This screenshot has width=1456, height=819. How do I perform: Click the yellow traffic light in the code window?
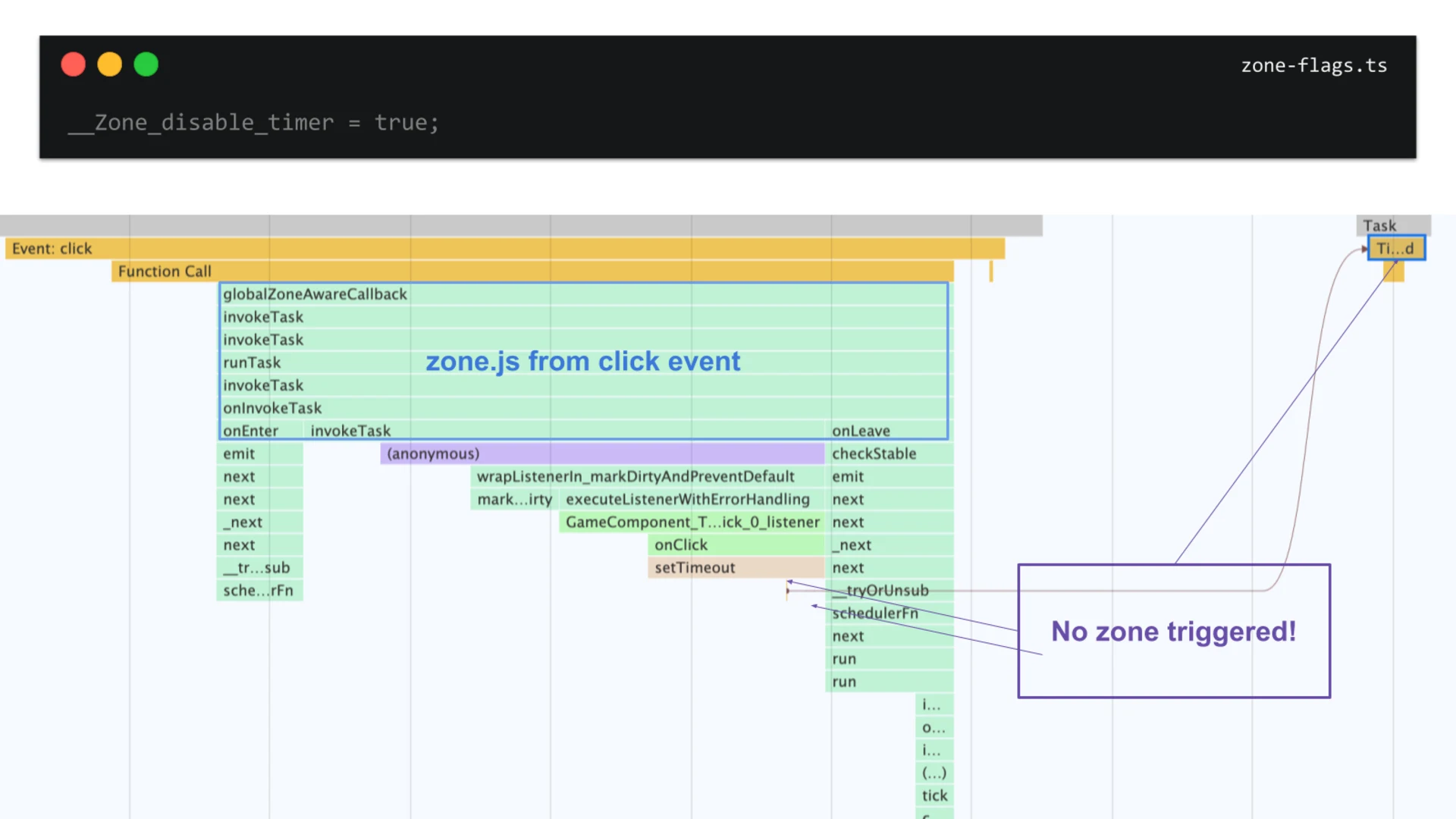[109, 64]
